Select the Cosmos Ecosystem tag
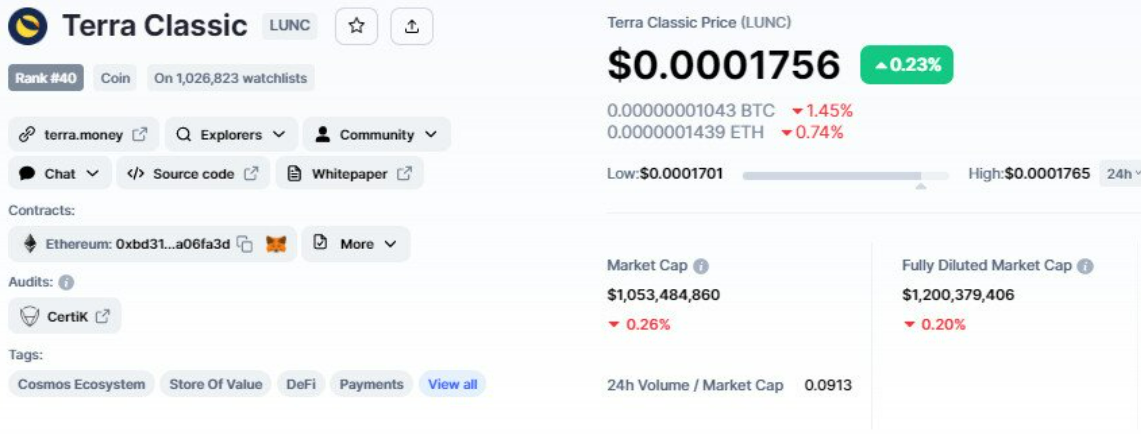The image size is (1141, 442). coord(82,384)
